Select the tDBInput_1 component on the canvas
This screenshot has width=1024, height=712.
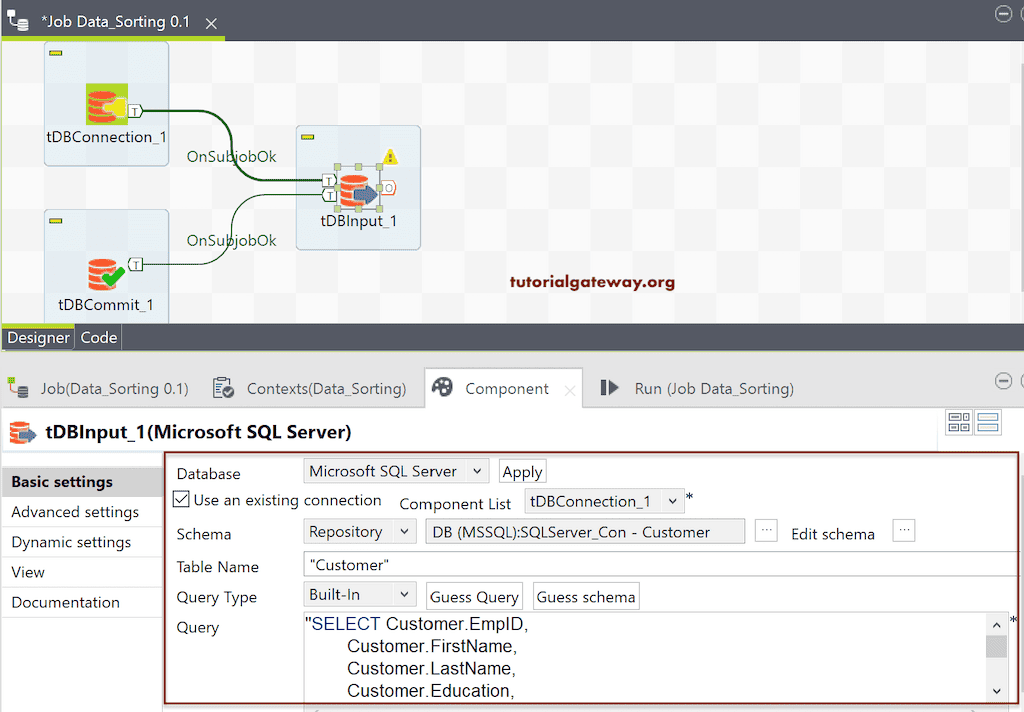click(x=357, y=190)
